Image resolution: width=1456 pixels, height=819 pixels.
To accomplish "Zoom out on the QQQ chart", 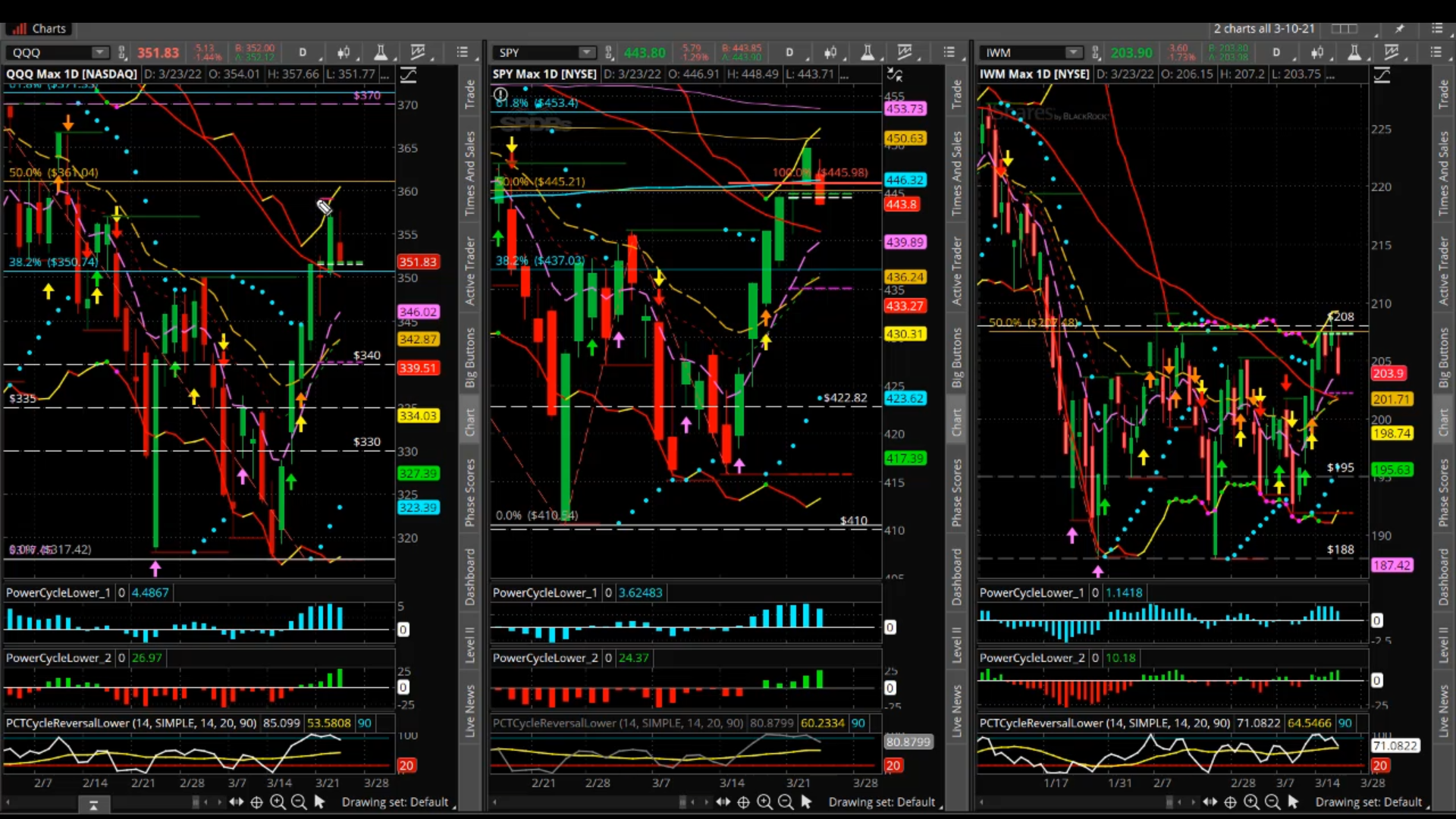I will click(299, 802).
